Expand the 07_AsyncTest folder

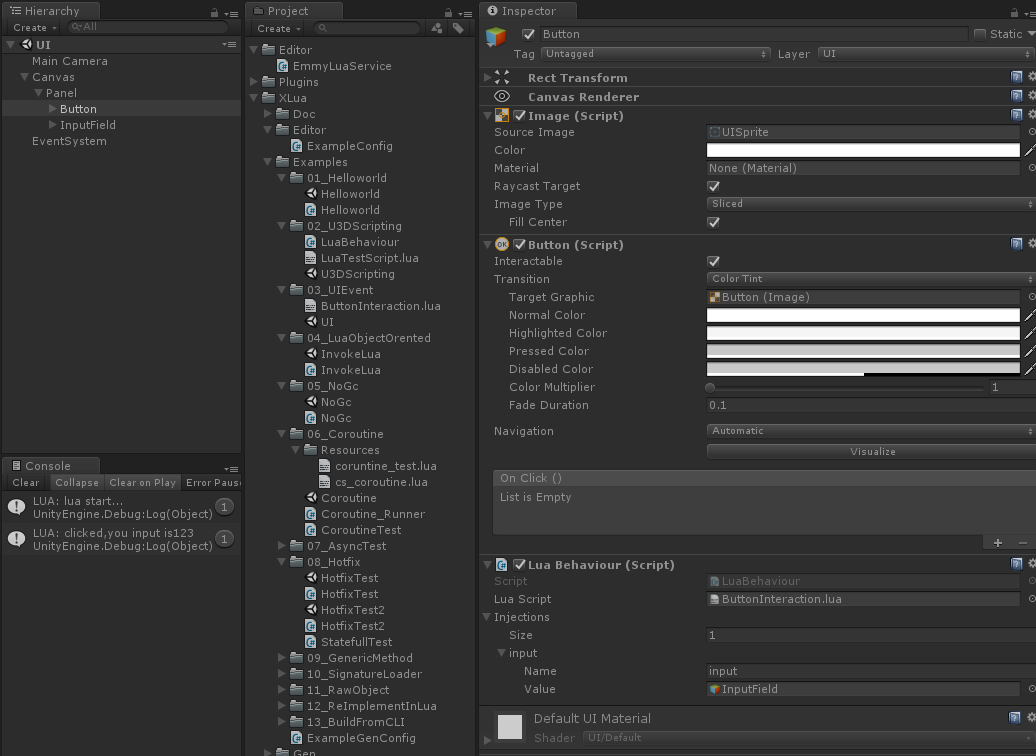coord(281,545)
